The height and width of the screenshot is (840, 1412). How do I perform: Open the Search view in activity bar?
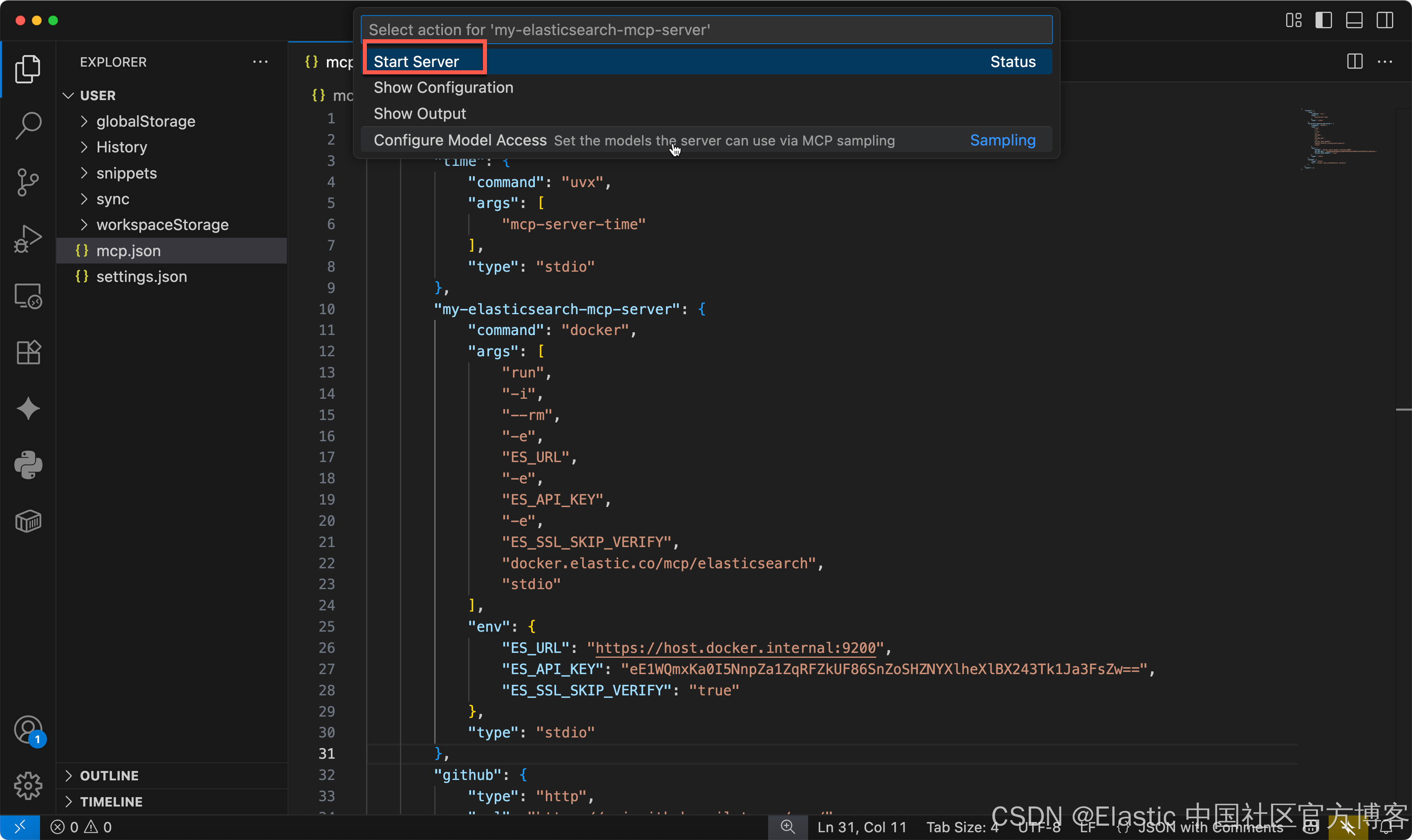click(28, 126)
